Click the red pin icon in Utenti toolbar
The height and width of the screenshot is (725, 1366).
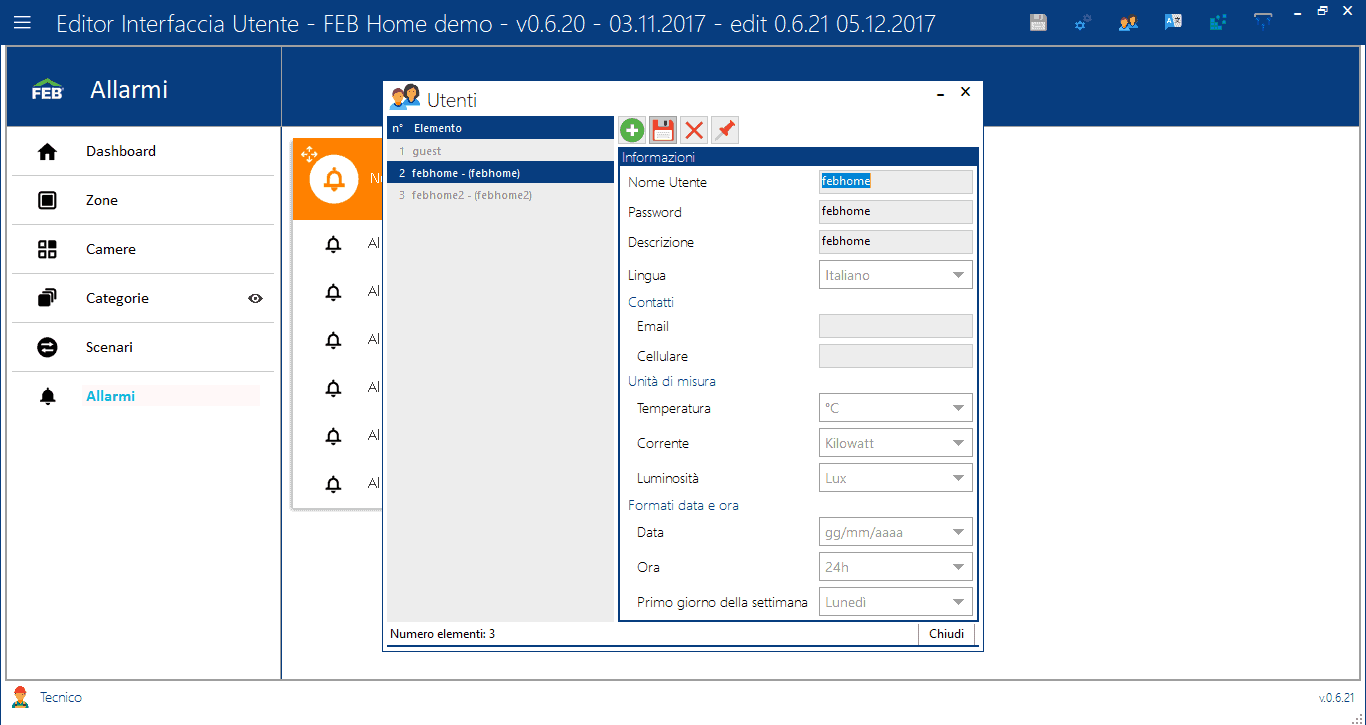click(725, 130)
